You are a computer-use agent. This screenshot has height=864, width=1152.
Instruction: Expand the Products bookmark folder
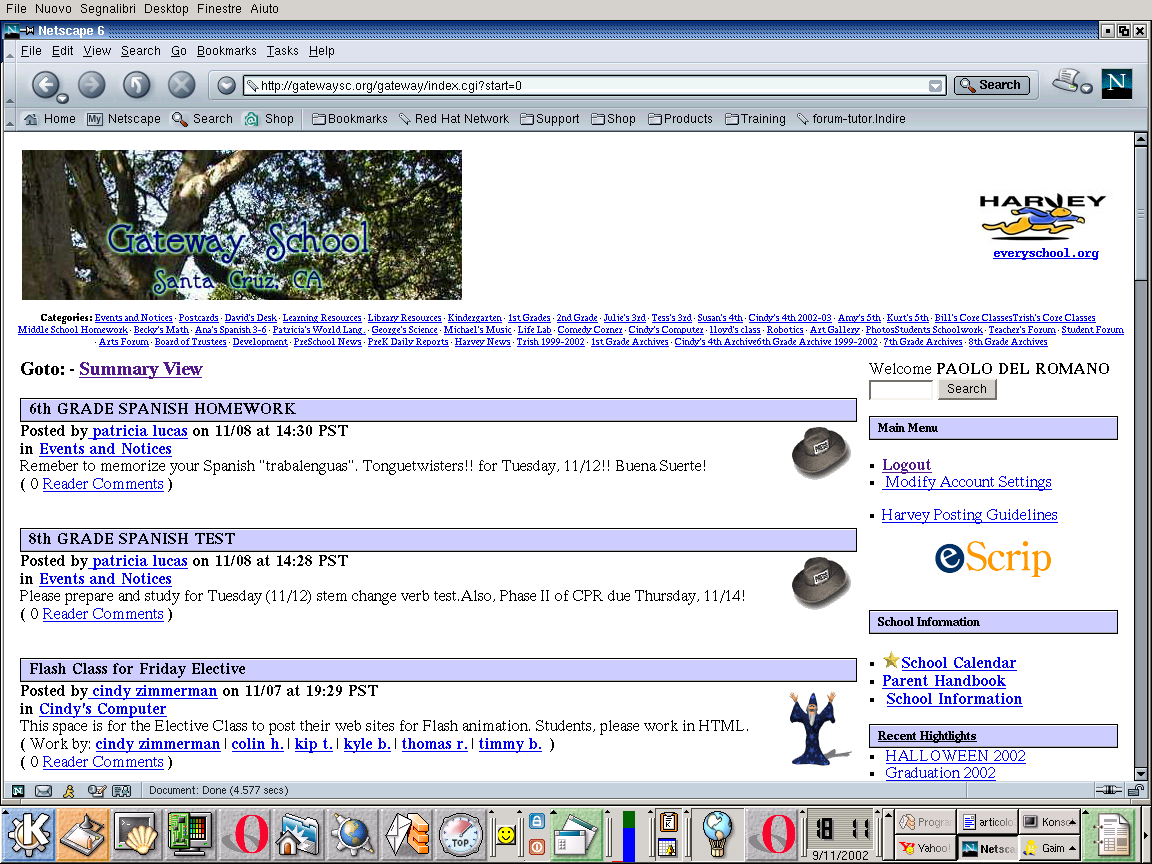point(680,119)
